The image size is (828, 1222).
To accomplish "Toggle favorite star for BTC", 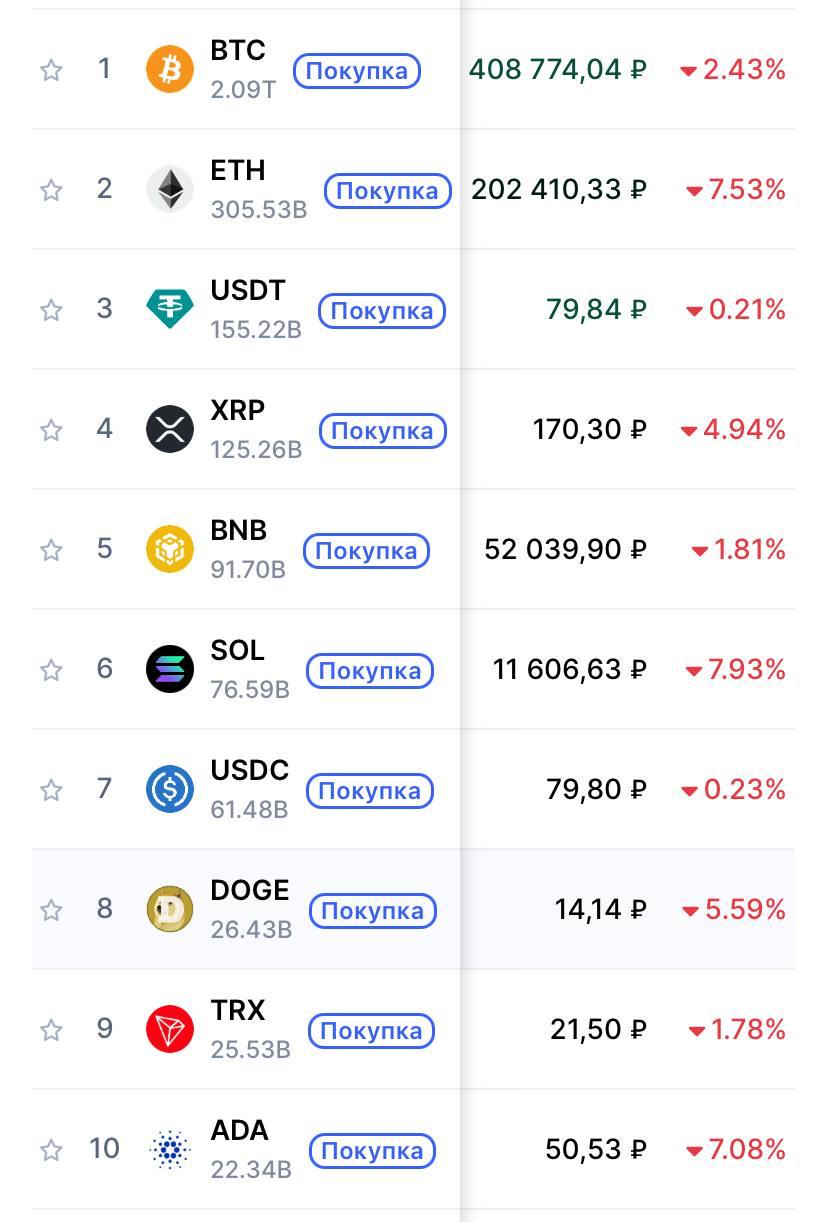I will (x=51, y=70).
